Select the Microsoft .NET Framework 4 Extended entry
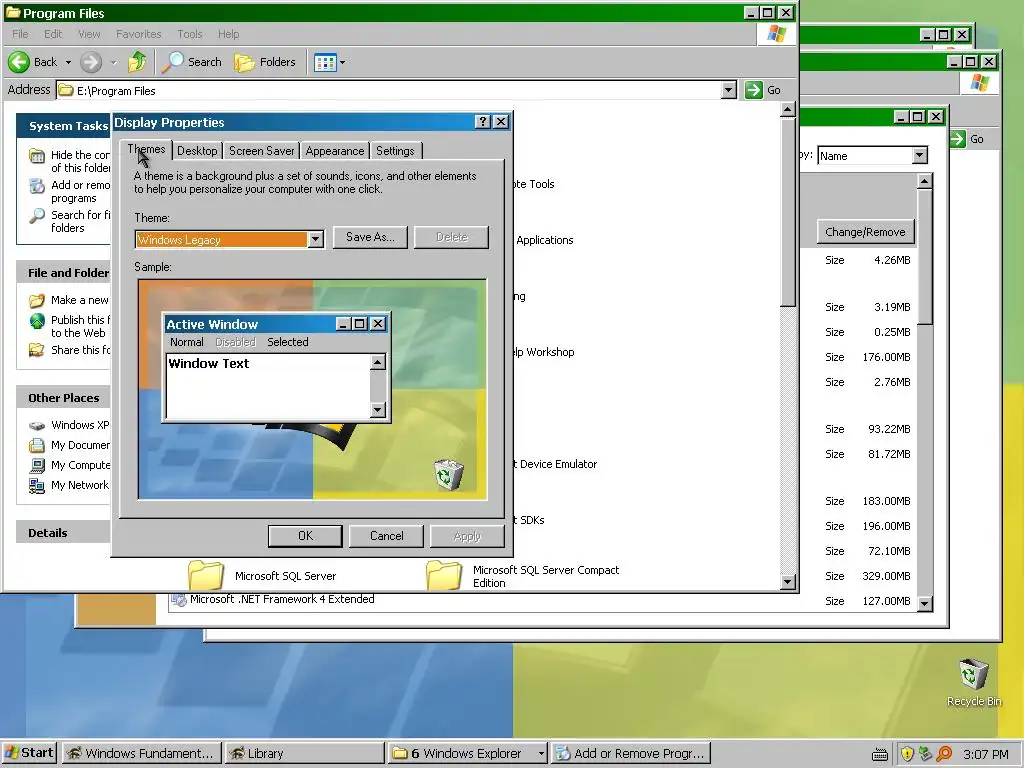 281,599
